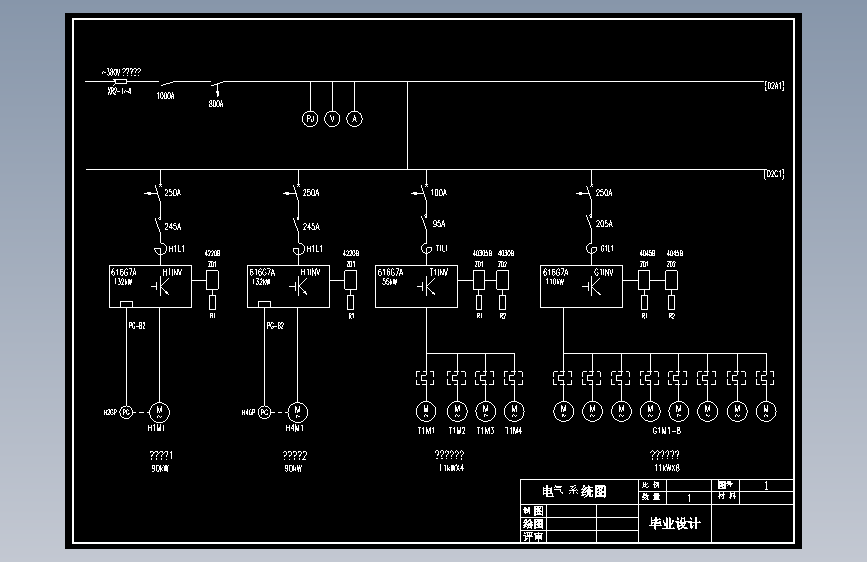This screenshot has width=867, height=562.
Task: Click the "?????1" load label
Action: click(161, 455)
